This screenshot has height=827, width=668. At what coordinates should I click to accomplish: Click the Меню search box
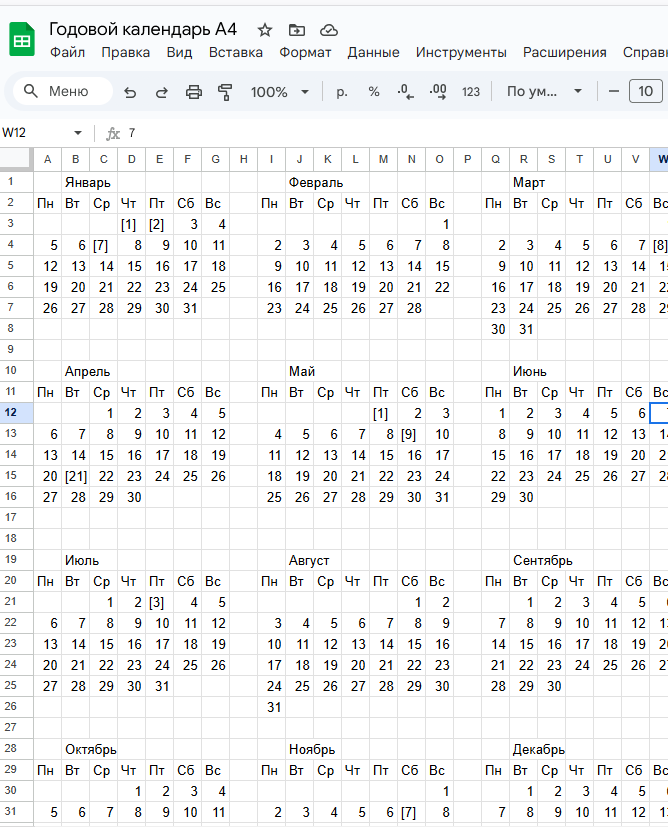pos(63,91)
